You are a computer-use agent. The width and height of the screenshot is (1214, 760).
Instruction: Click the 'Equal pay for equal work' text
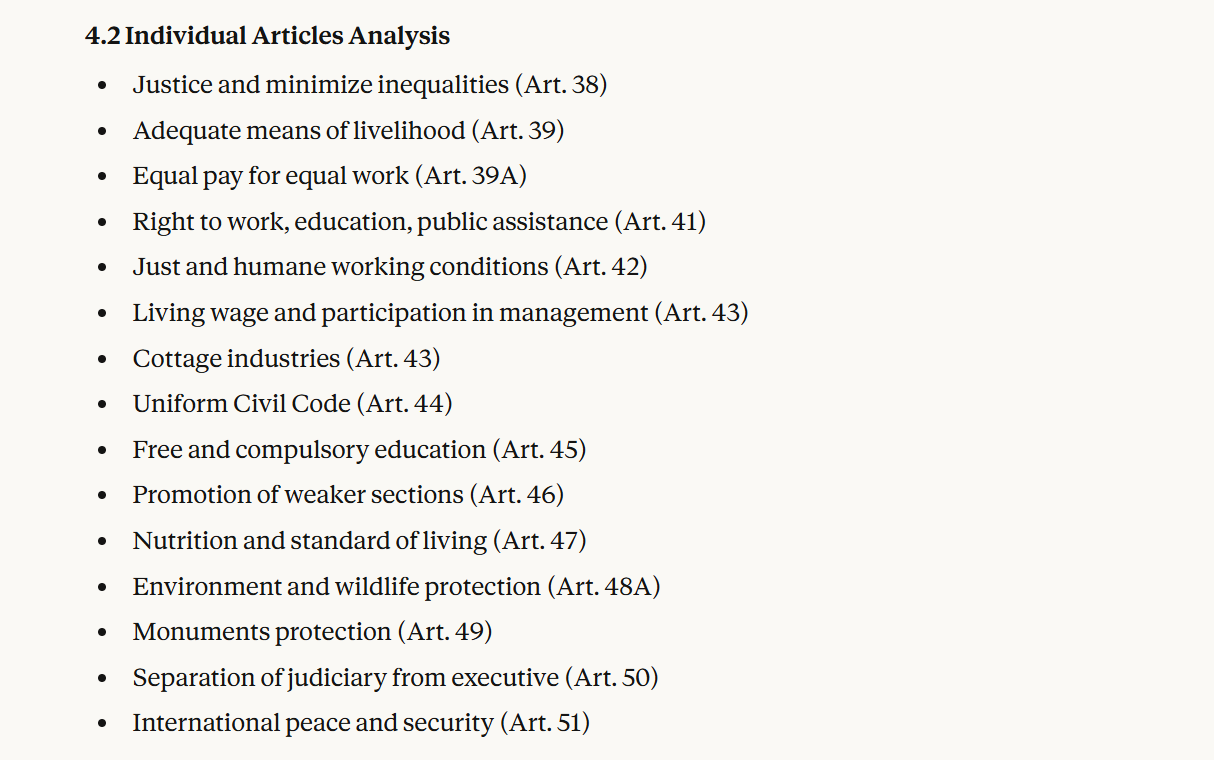point(270,176)
